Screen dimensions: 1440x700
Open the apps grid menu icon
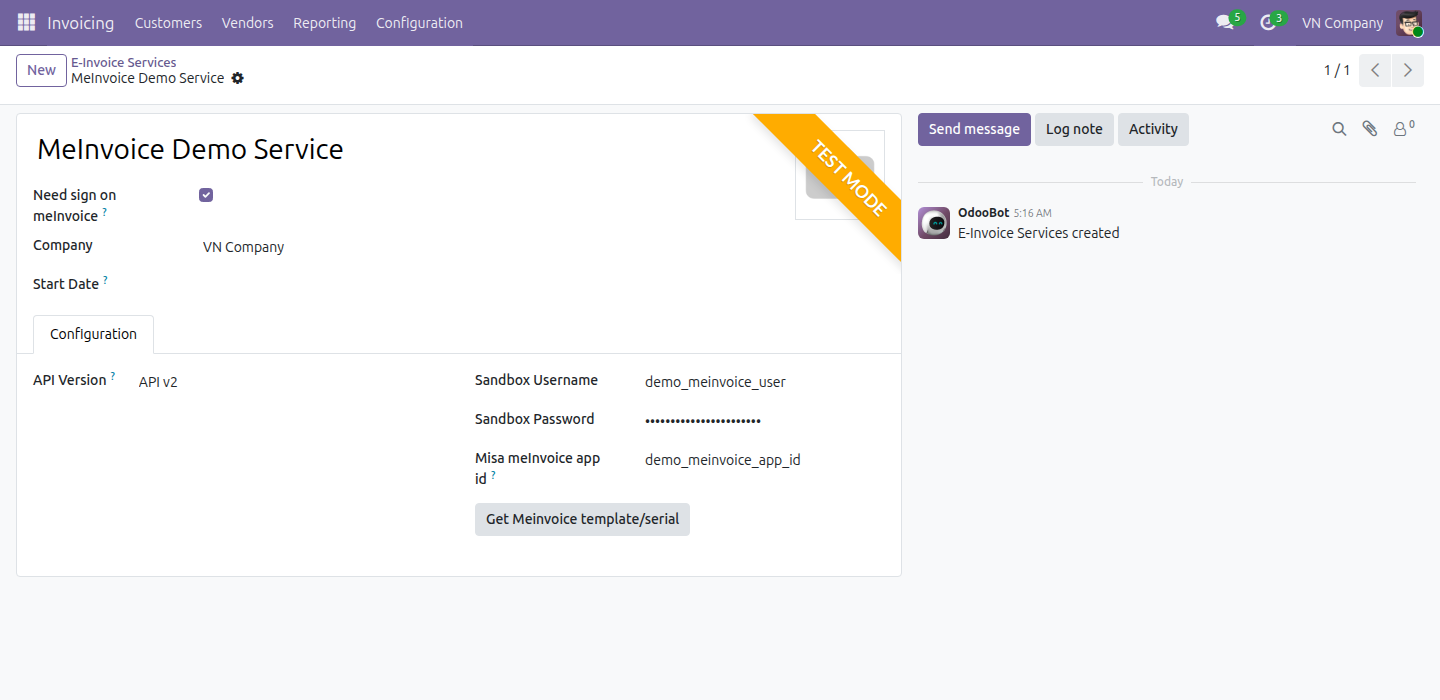pos(26,22)
